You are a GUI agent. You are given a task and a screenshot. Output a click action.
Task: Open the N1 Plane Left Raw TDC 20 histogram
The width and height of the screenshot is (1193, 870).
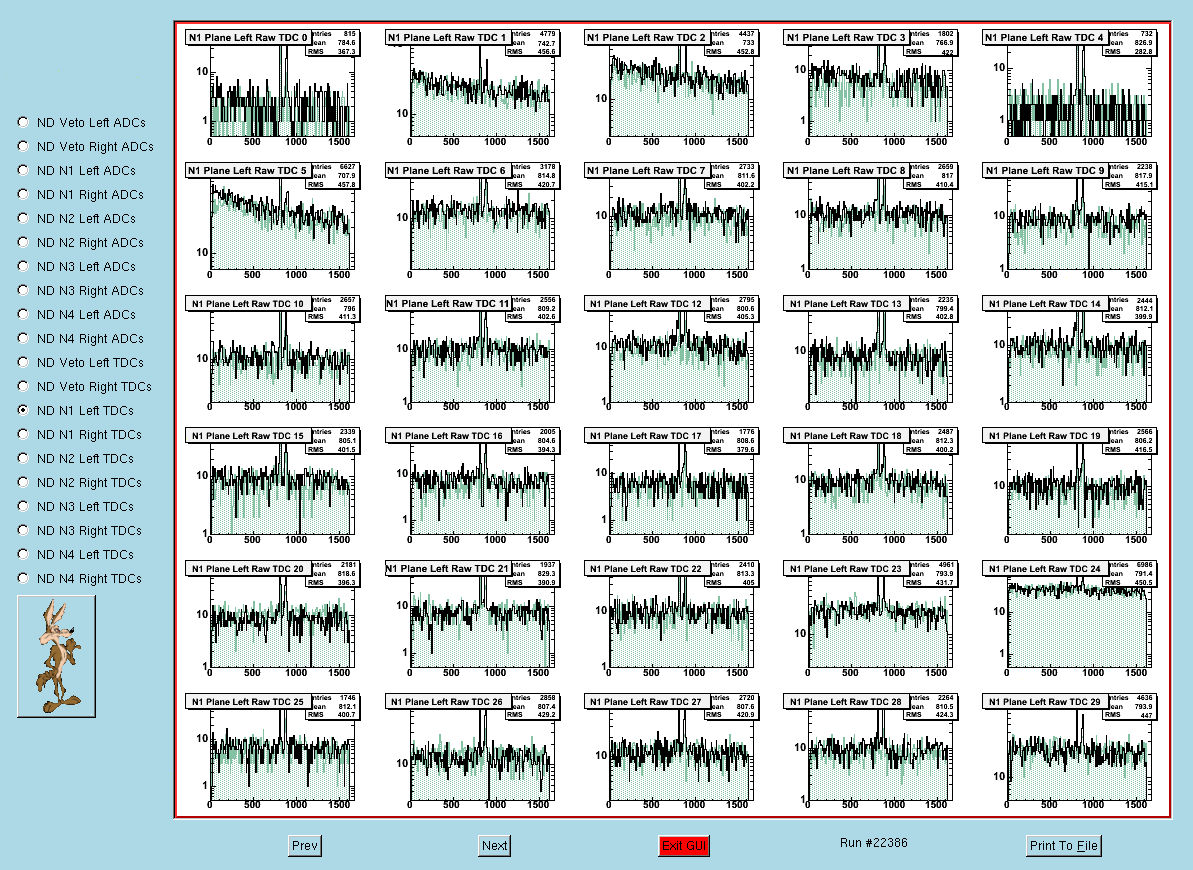tap(272, 619)
